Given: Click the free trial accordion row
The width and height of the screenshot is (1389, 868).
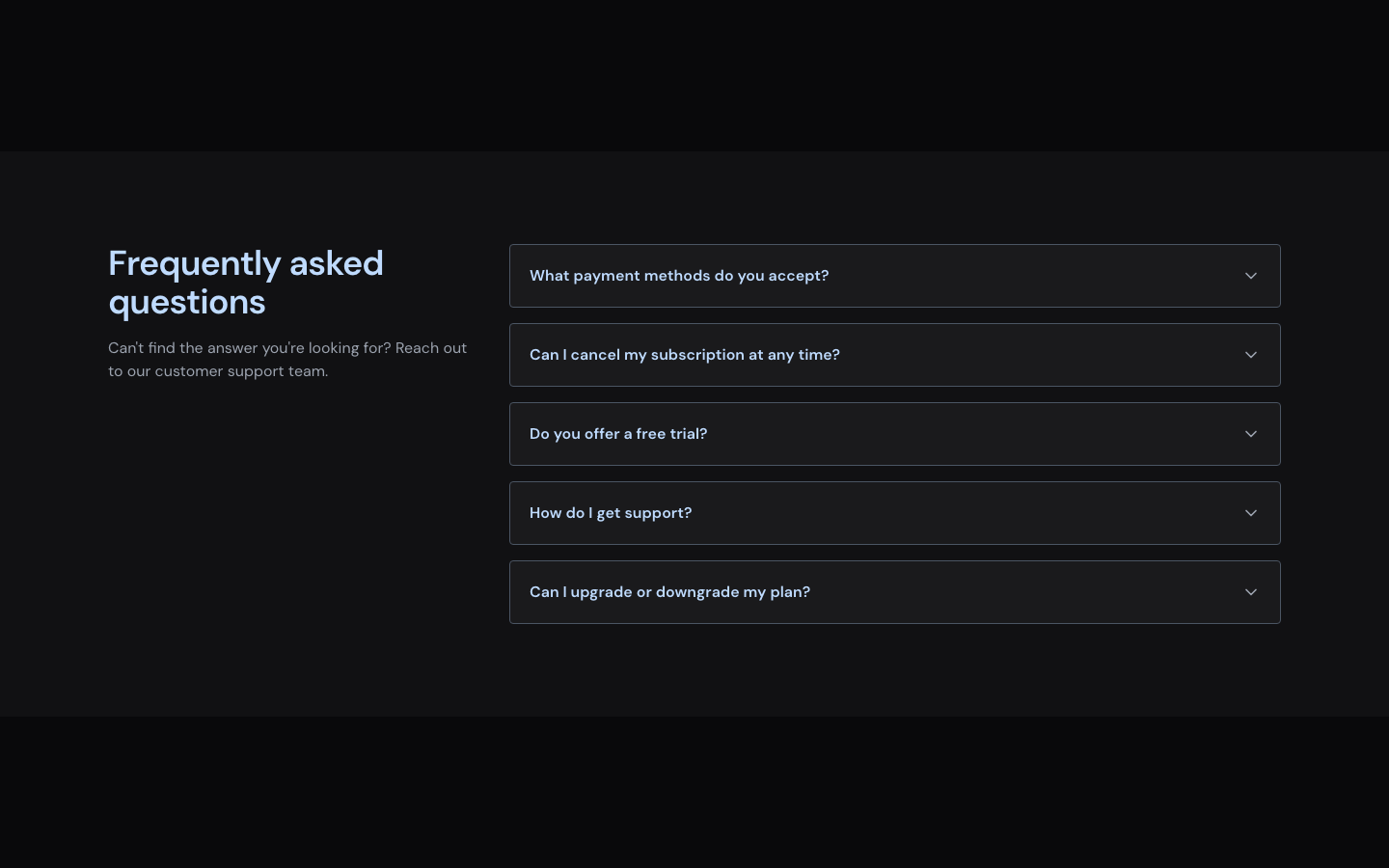Looking at the screenshot, I should click(x=895, y=434).
